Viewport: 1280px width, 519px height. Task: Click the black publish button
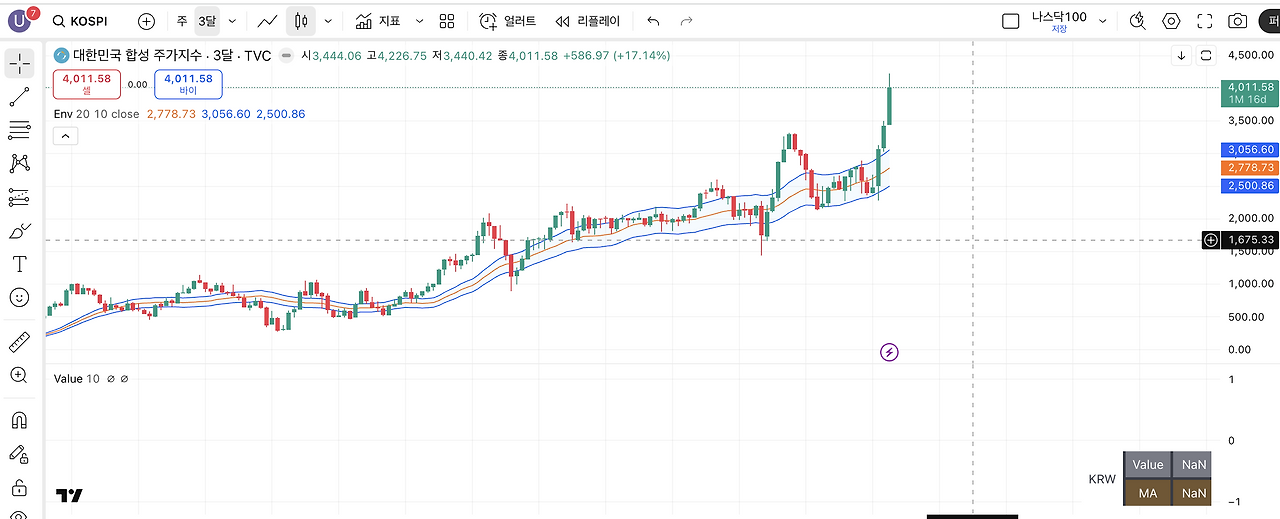coord(1272,21)
